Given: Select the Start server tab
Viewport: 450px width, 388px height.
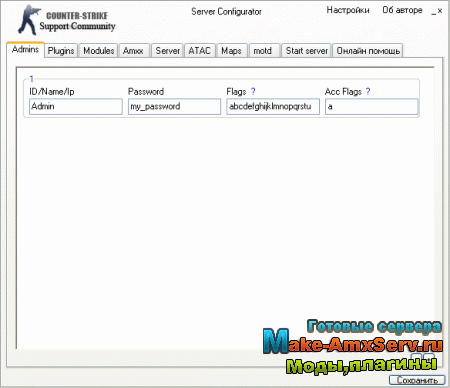Looking at the screenshot, I should pyautogui.click(x=306, y=51).
